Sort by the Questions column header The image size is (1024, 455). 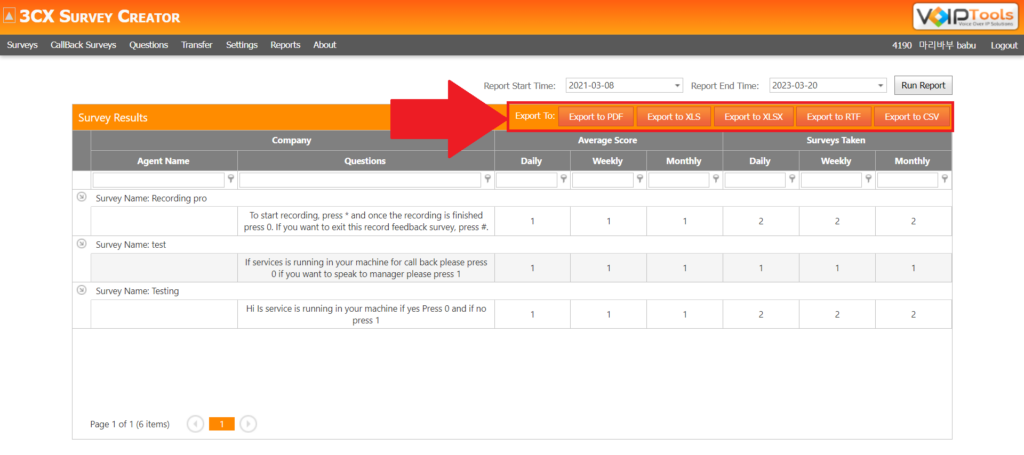(x=366, y=161)
